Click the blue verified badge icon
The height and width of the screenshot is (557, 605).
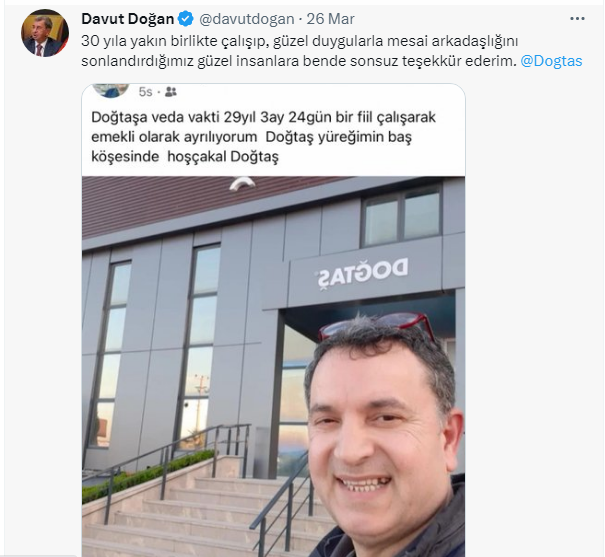(186, 19)
